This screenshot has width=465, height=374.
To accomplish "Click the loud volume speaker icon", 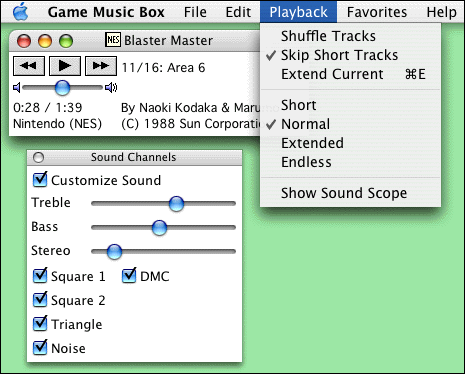I will point(111,88).
